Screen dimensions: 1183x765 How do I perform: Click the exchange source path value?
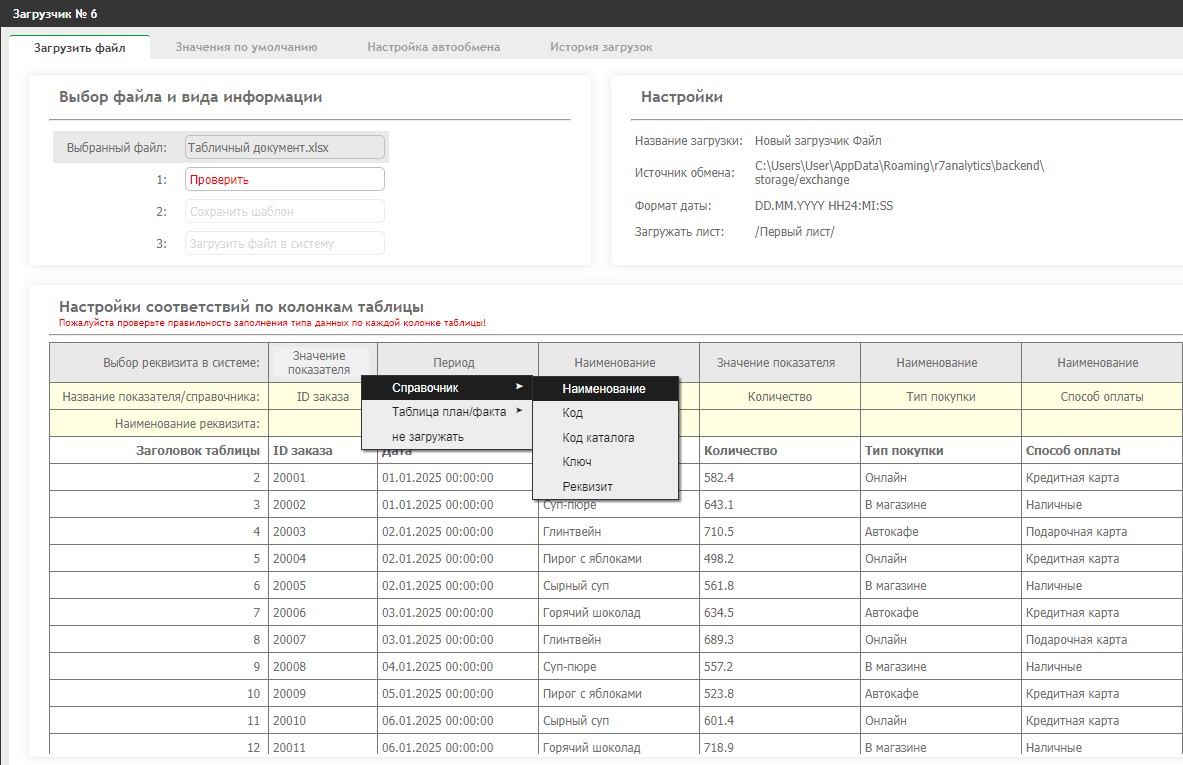pyautogui.click(x=899, y=173)
